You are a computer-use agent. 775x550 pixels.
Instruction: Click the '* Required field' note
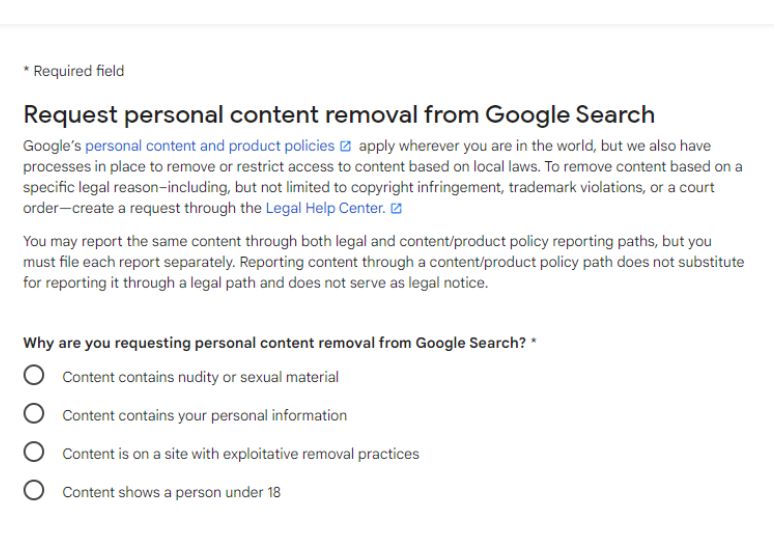coord(74,71)
